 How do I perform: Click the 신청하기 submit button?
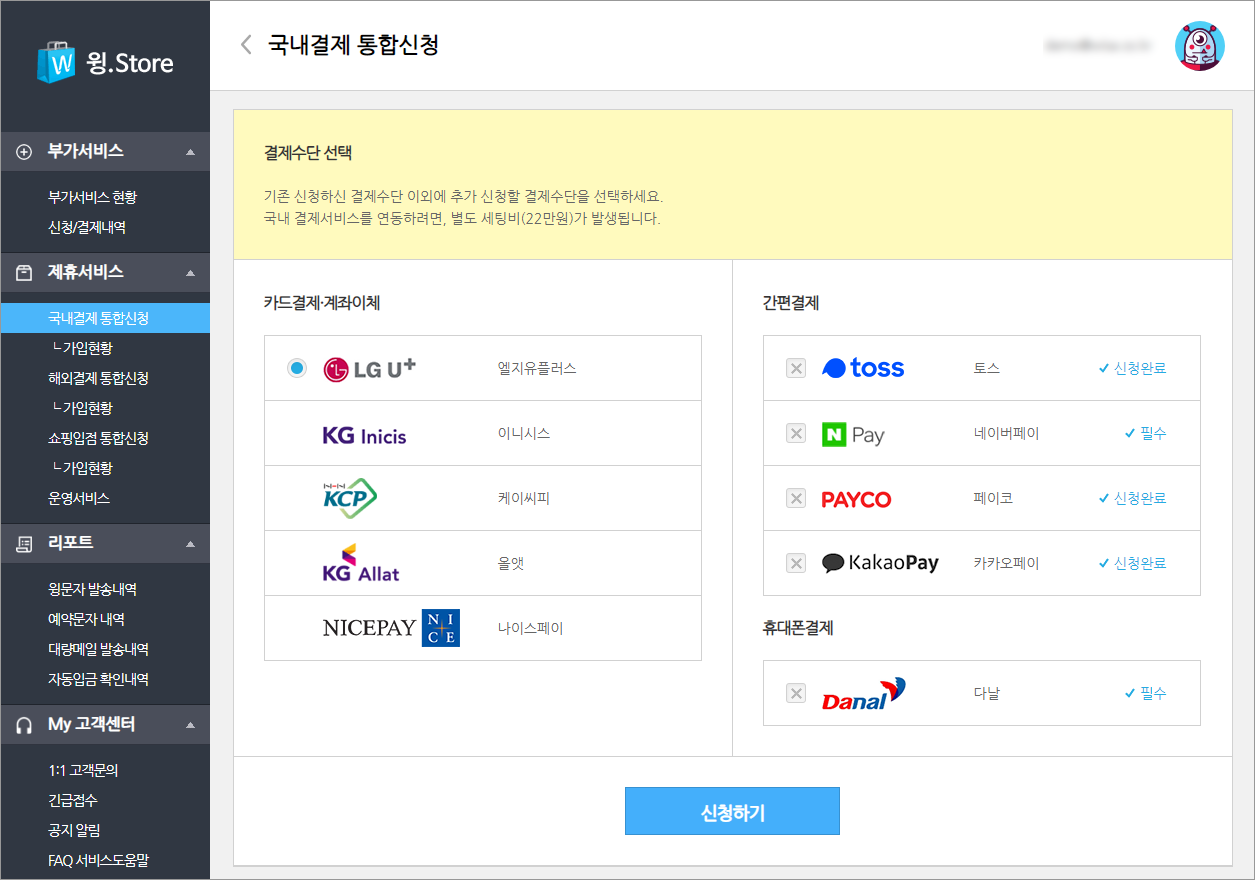click(x=732, y=811)
